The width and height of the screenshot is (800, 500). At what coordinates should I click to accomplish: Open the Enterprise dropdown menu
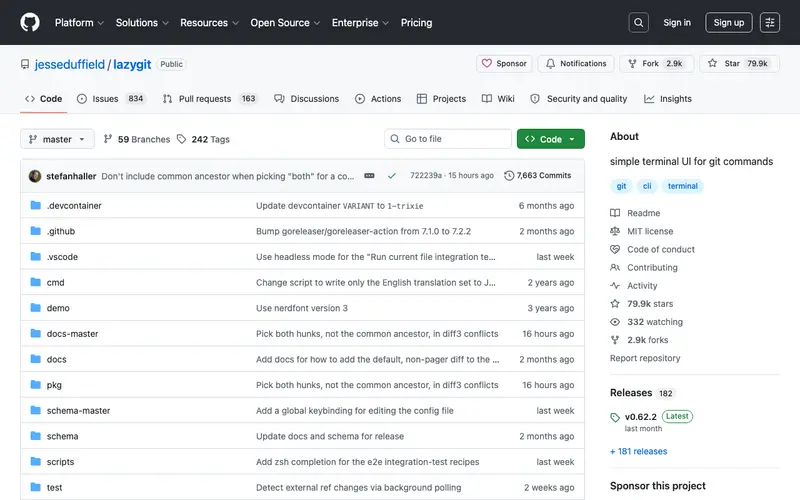360,22
